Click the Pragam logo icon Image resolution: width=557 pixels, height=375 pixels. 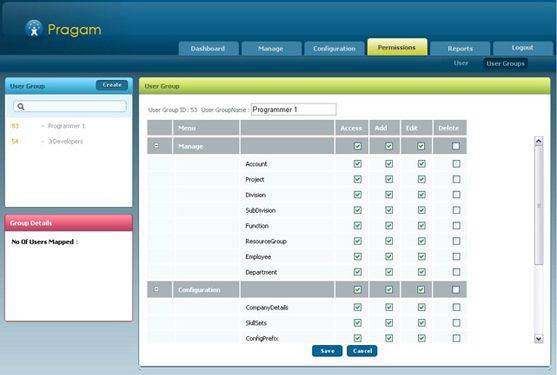[34, 29]
